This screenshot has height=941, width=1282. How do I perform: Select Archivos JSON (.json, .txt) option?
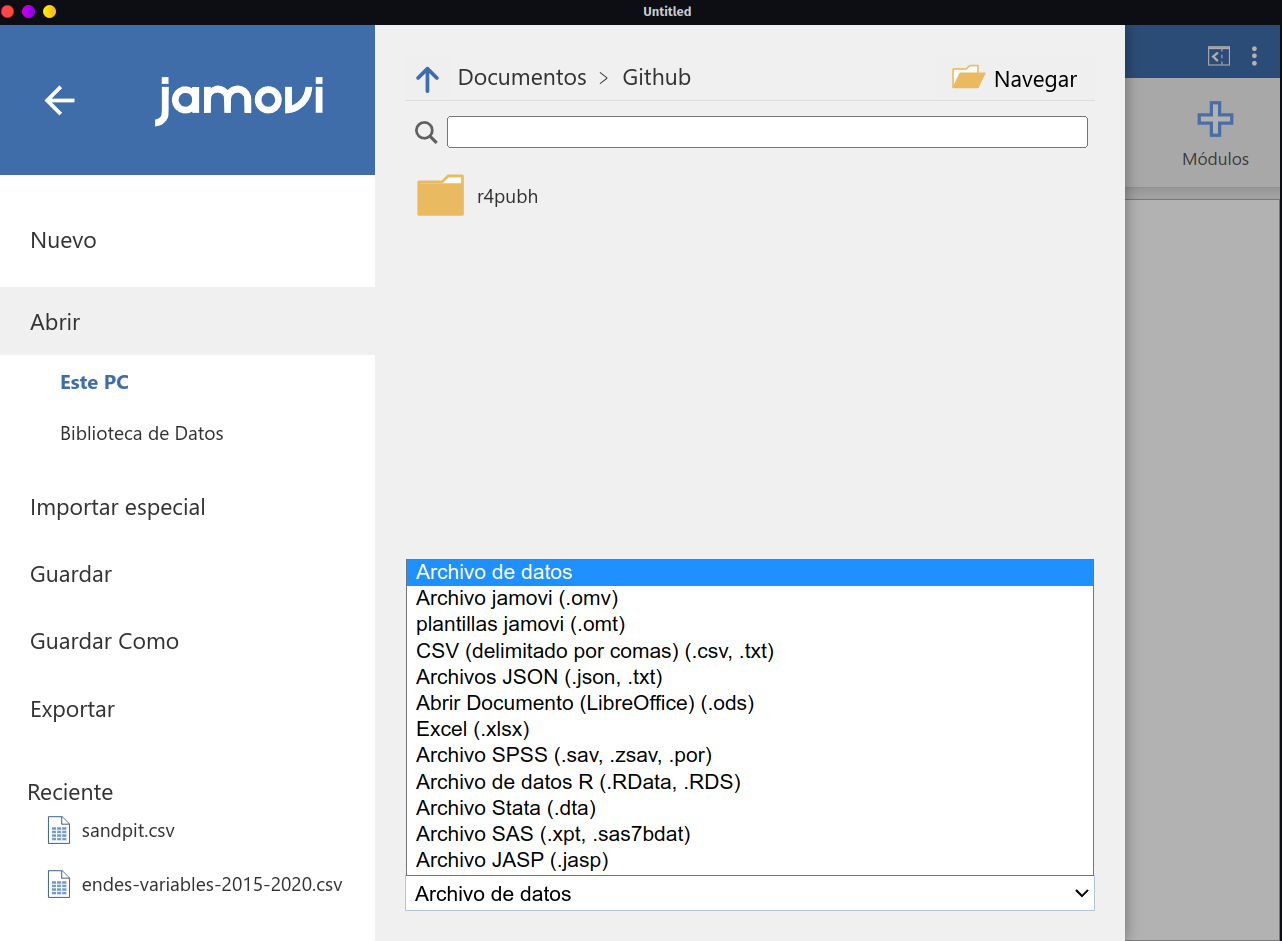[x=750, y=677]
